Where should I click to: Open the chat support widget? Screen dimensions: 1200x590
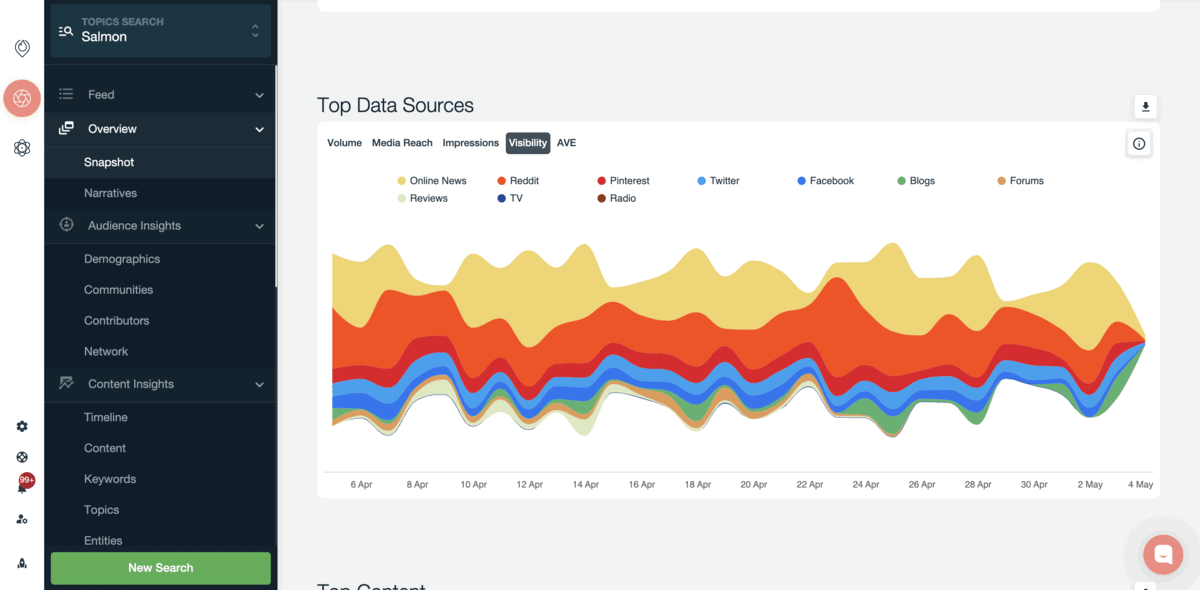pos(1162,553)
